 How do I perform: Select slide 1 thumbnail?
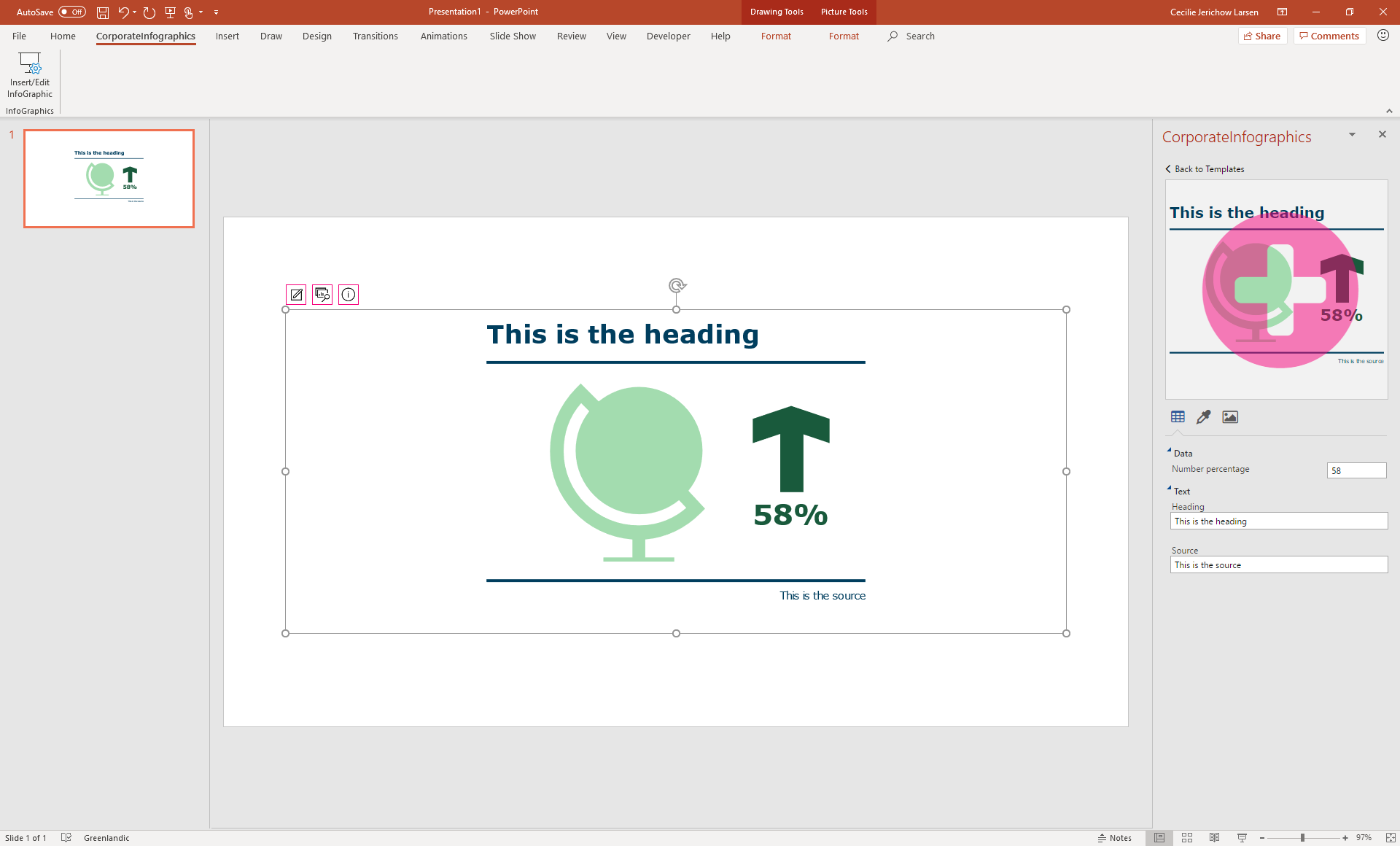(x=109, y=179)
